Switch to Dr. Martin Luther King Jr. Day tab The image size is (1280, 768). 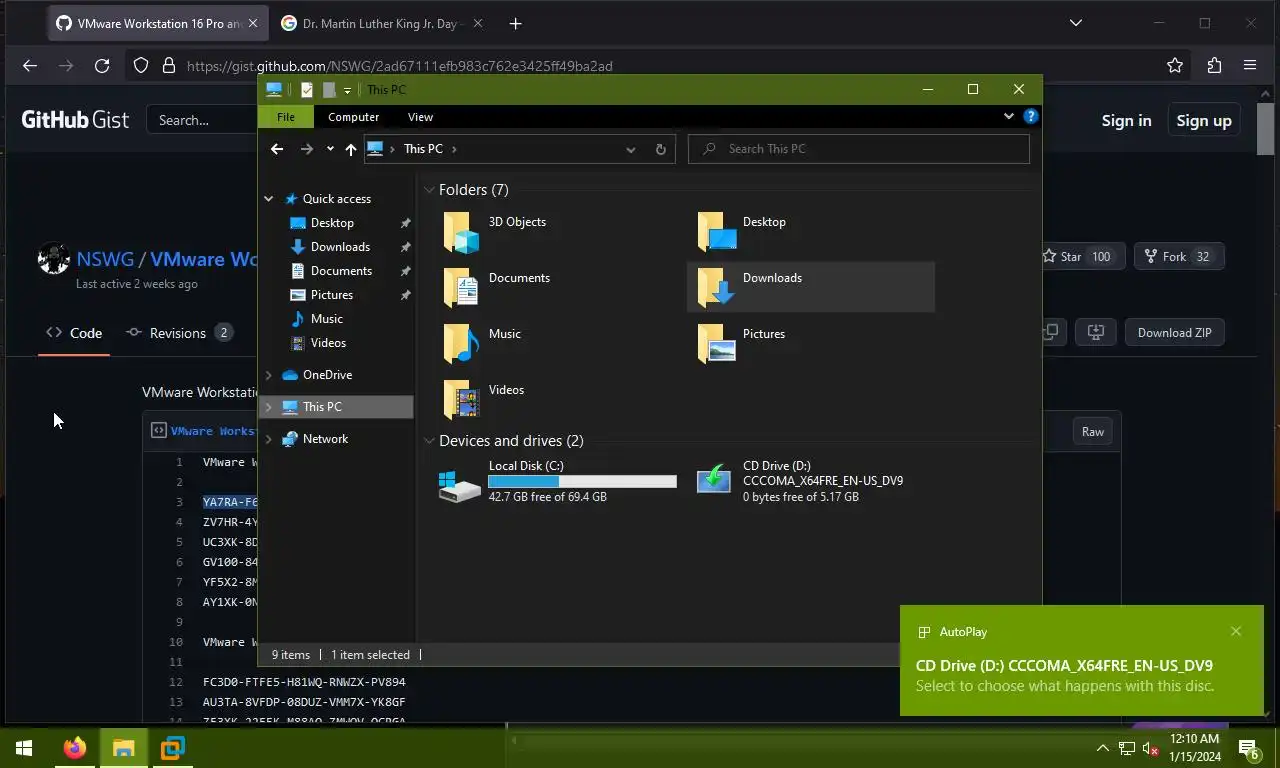point(380,23)
